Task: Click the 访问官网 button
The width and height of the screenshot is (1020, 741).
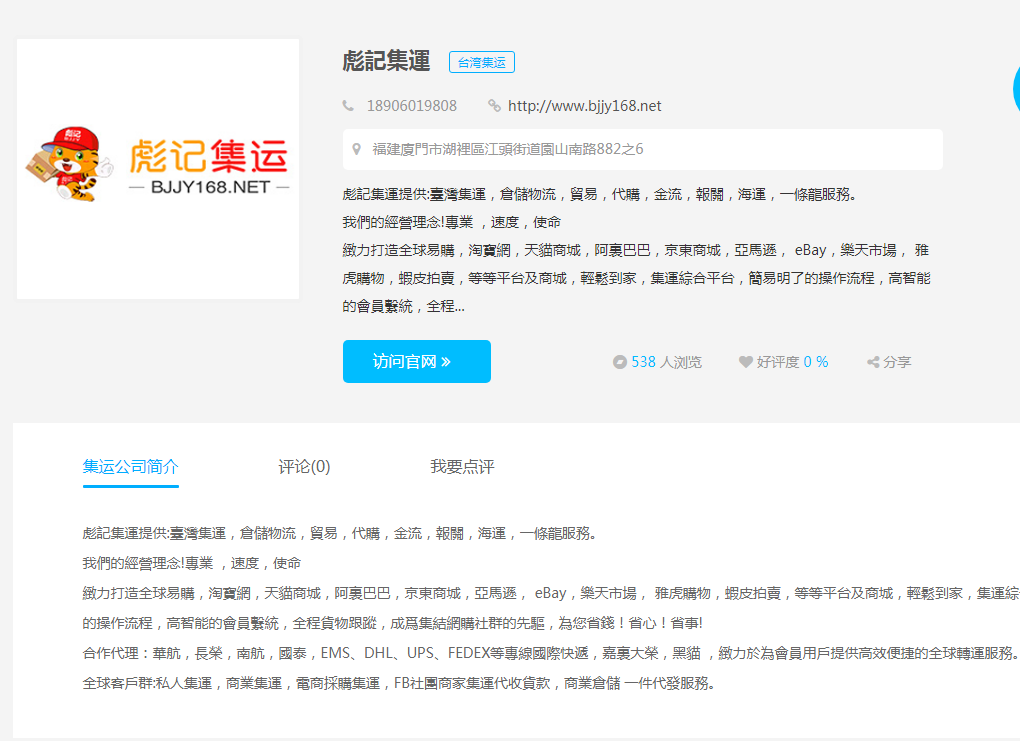Action: (x=417, y=362)
